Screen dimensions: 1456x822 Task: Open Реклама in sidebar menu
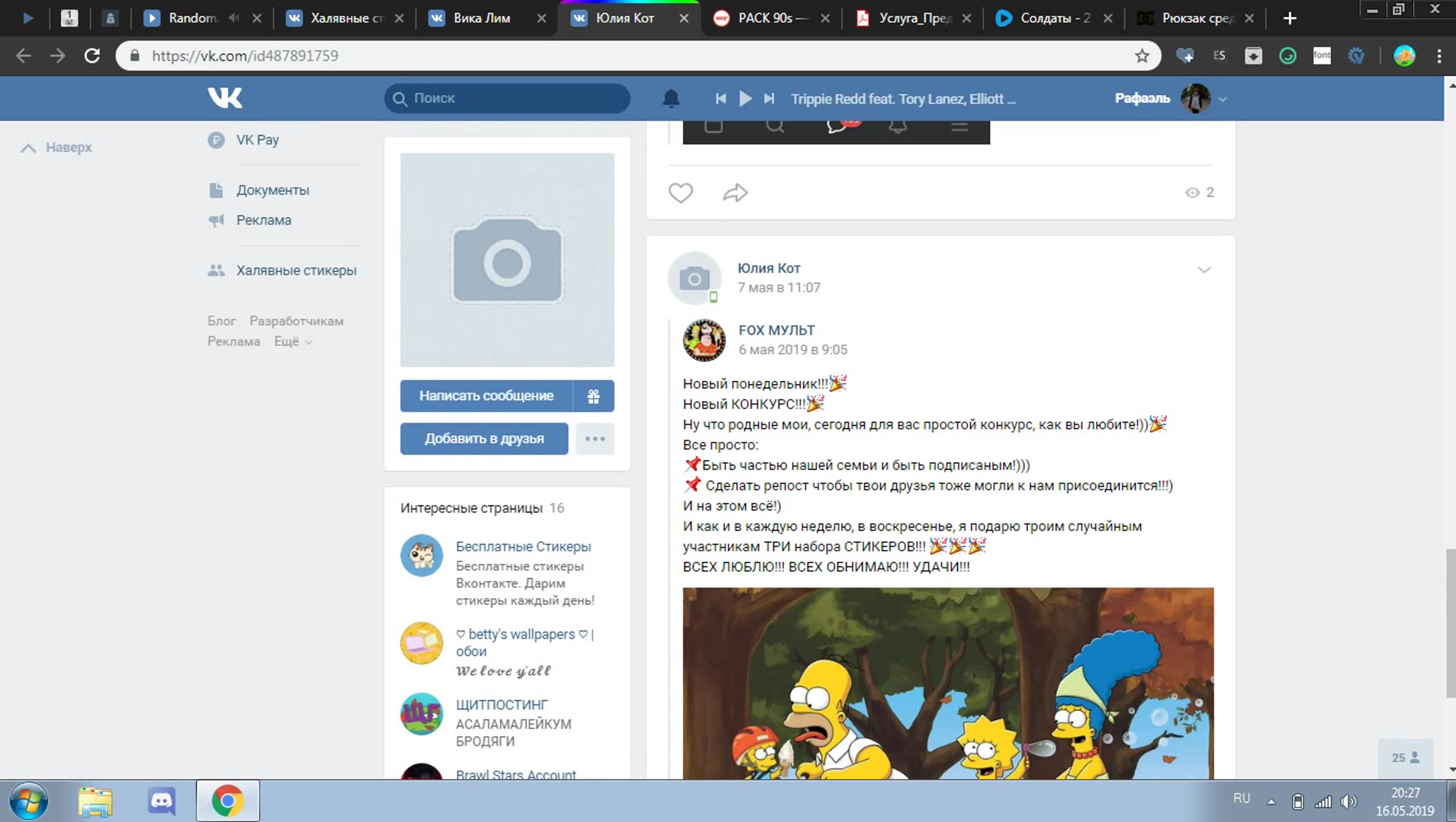click(263, 220)
